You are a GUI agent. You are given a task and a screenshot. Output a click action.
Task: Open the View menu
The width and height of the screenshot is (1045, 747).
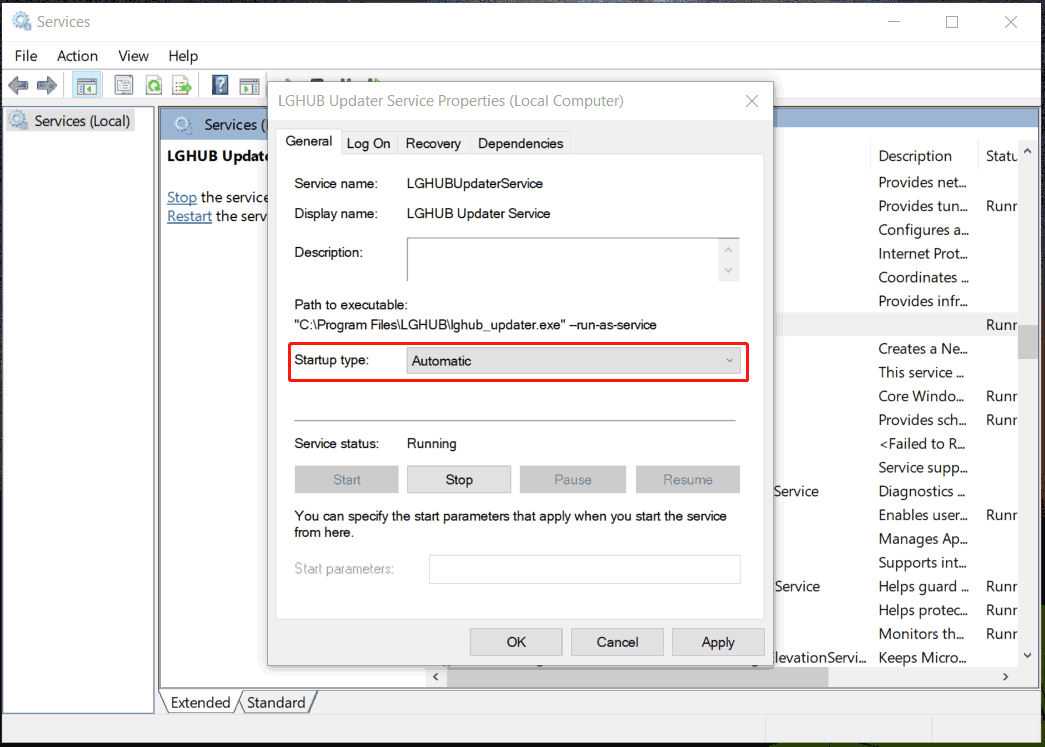click(133, 56)
